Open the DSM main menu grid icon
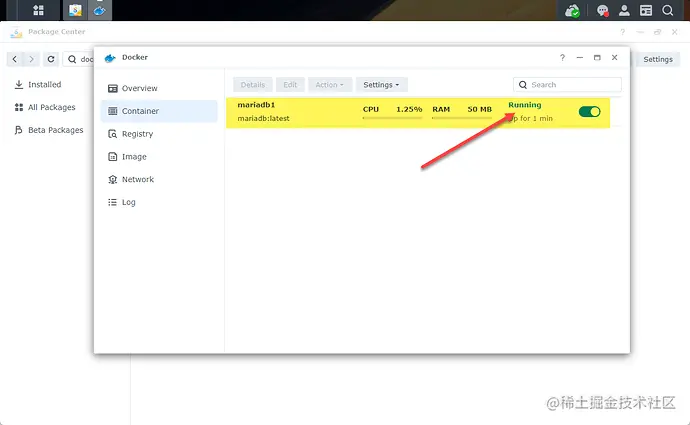This screenshot has width=690, height=425. point(38,10)
